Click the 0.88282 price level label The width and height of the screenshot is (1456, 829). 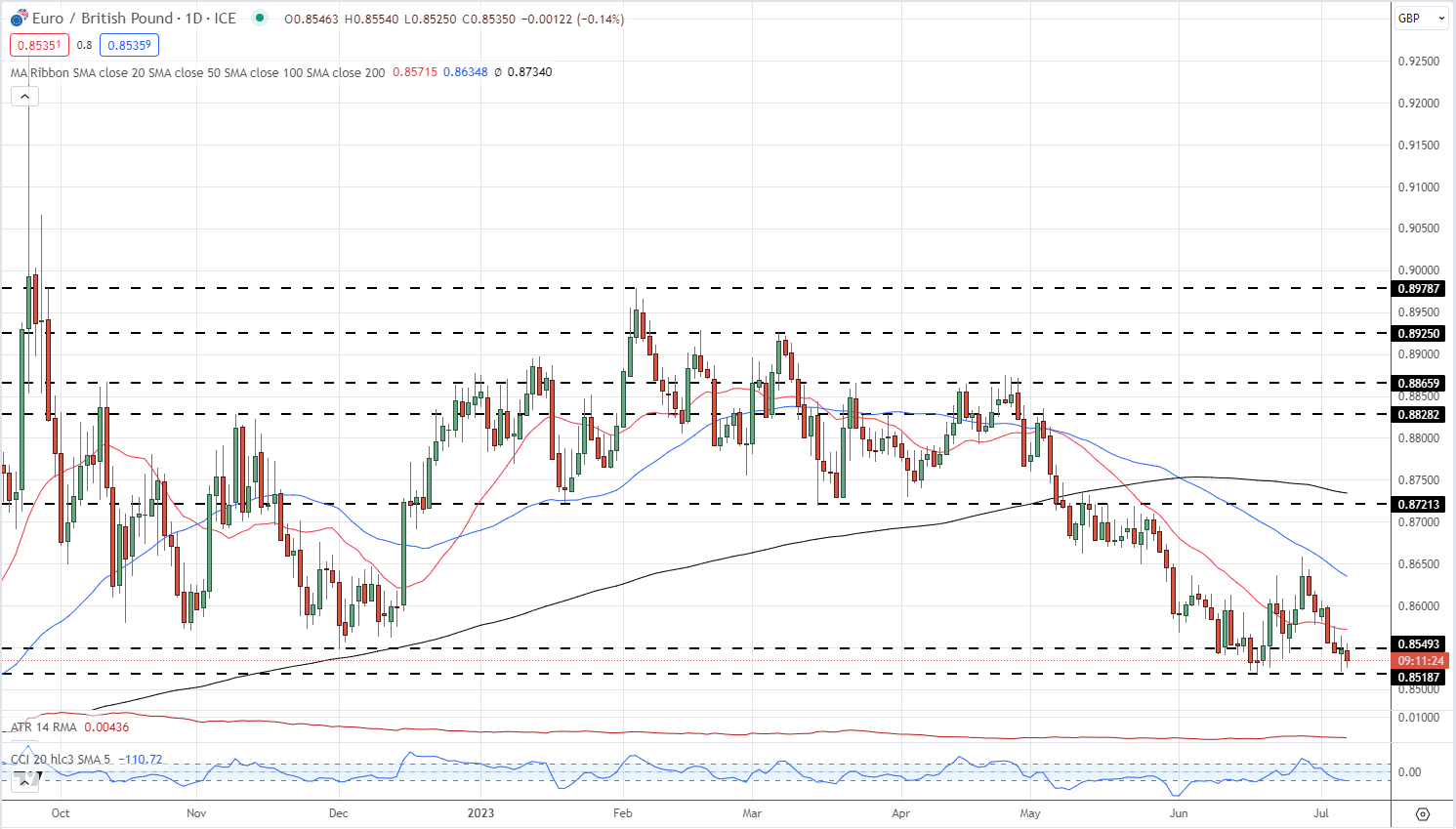coord(1419,415)
